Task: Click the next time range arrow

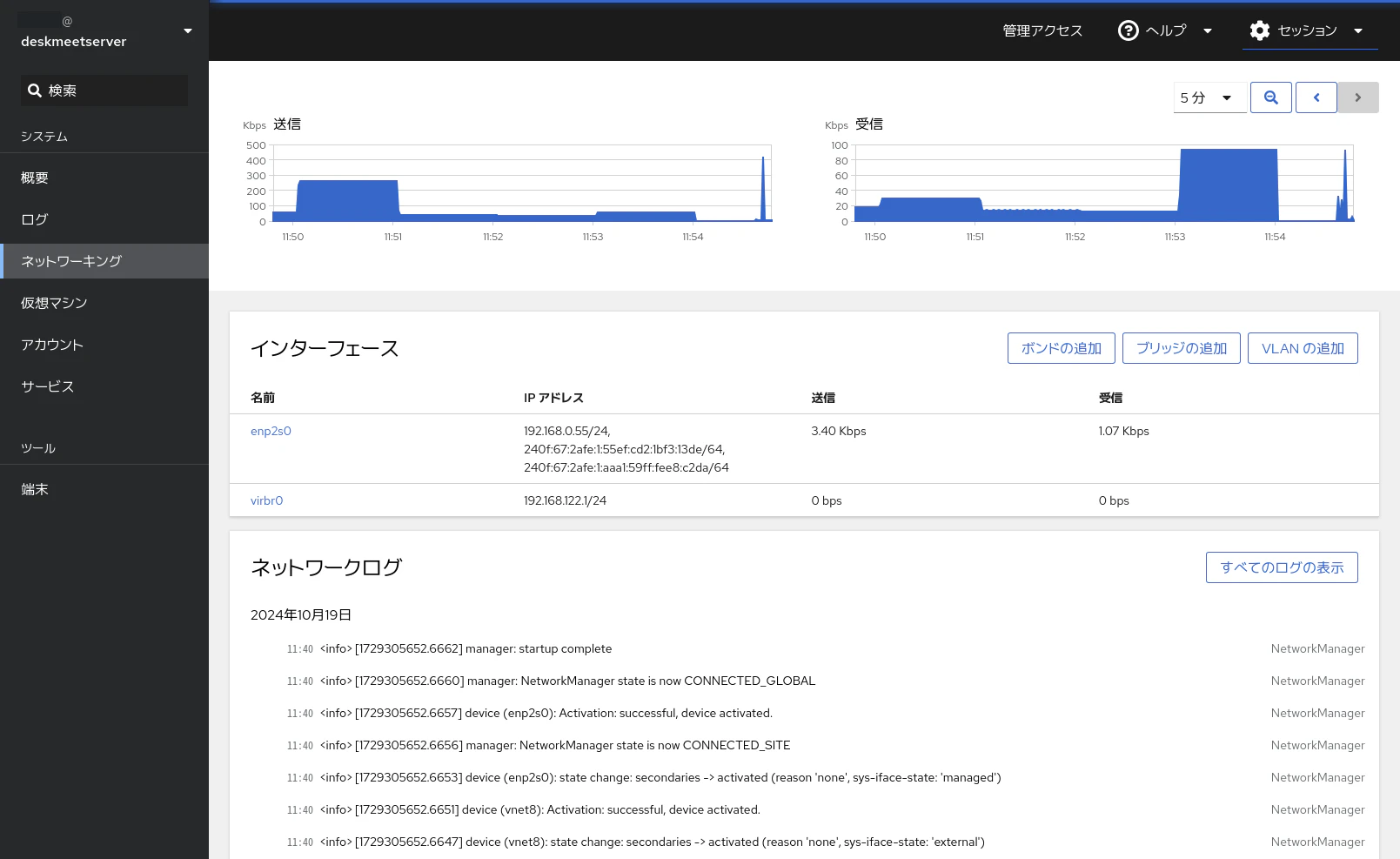Action: point(1357,97)
